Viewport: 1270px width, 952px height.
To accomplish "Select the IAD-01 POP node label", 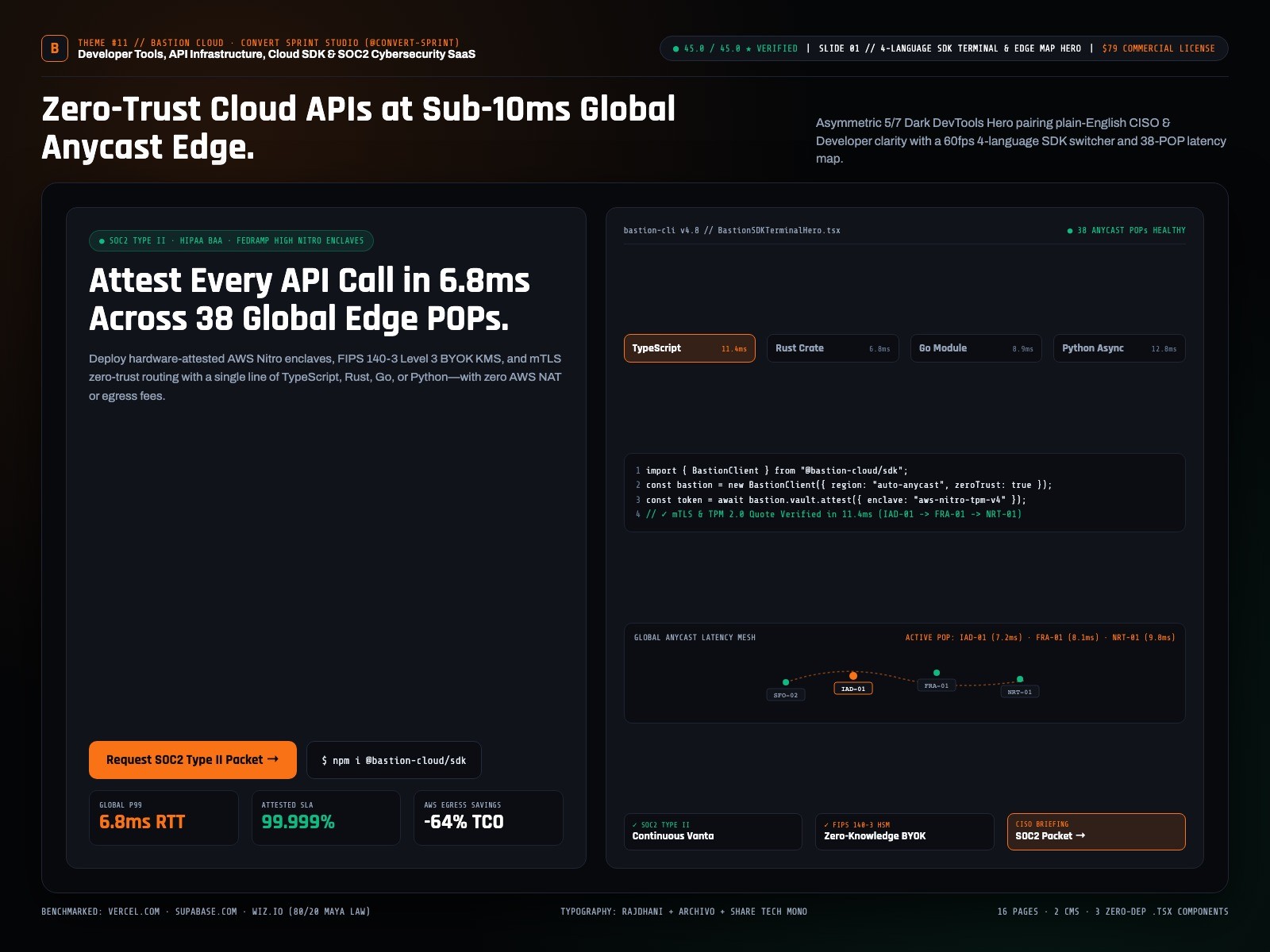I will (853, 689).
